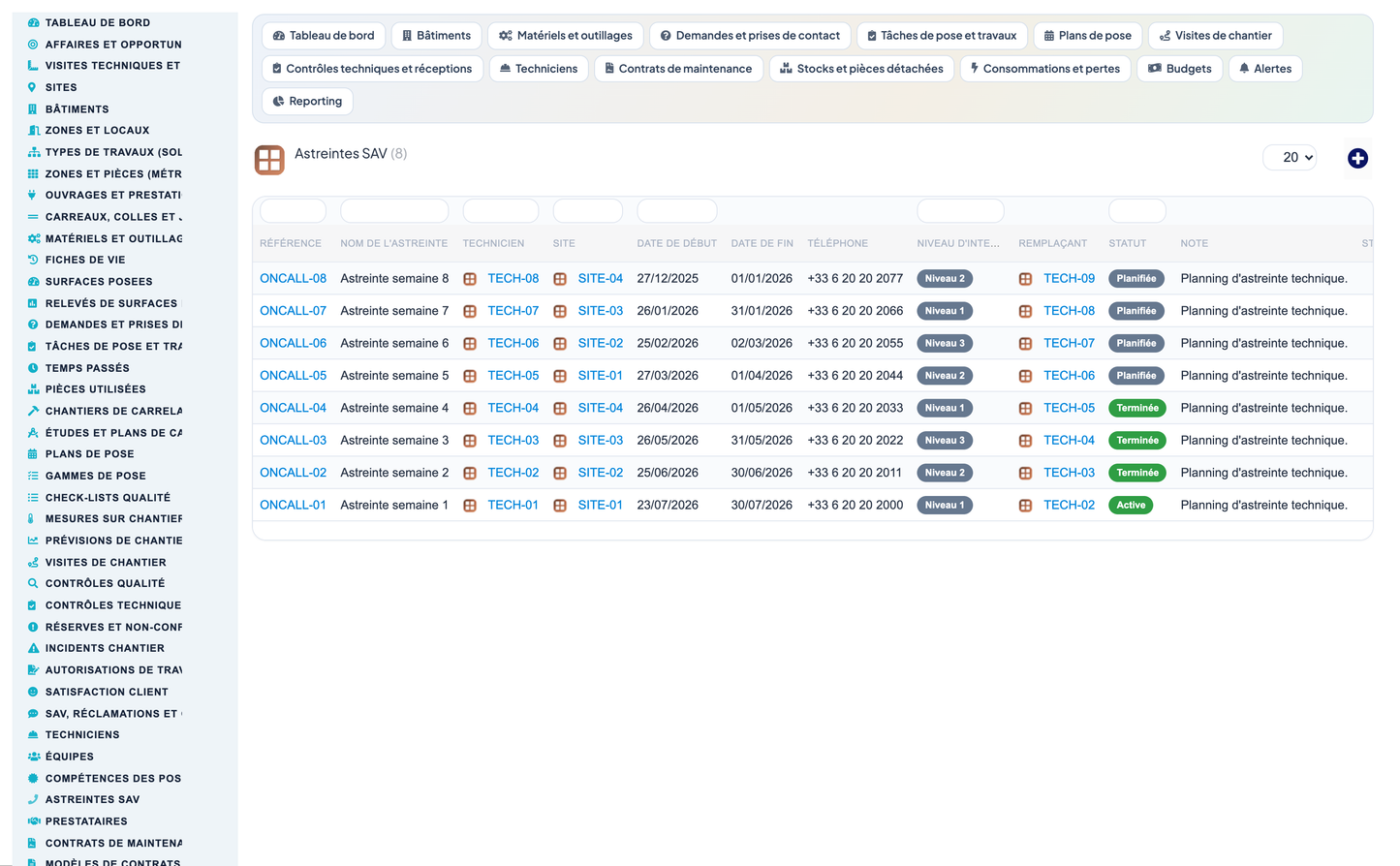Open the remplaçant TECH-02 link

[x=1069, y=505]
